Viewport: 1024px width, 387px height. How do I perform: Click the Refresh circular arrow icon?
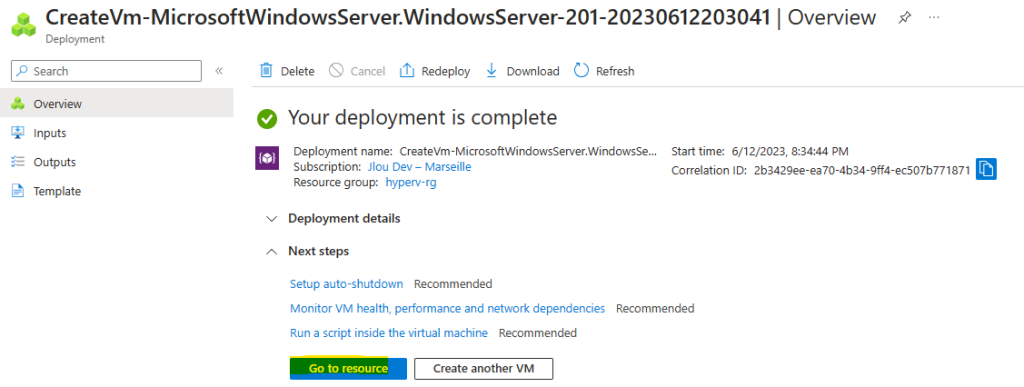tap(581, 70)
